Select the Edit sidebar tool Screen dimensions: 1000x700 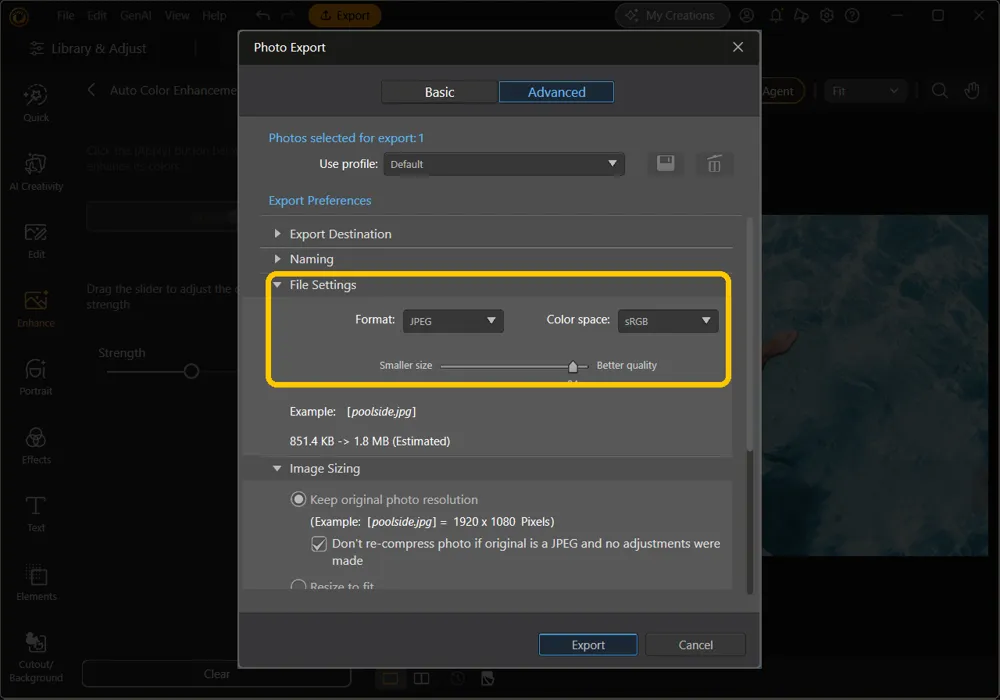36,240
